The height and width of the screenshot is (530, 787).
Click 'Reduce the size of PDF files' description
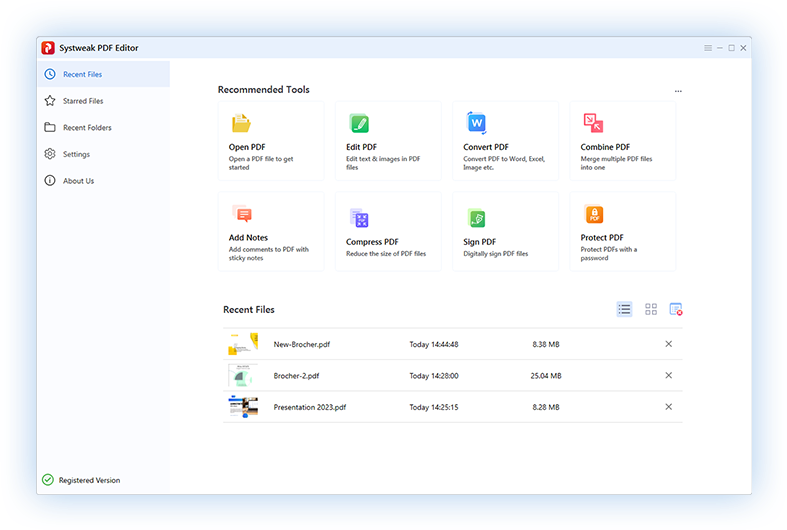pos(386,254)
